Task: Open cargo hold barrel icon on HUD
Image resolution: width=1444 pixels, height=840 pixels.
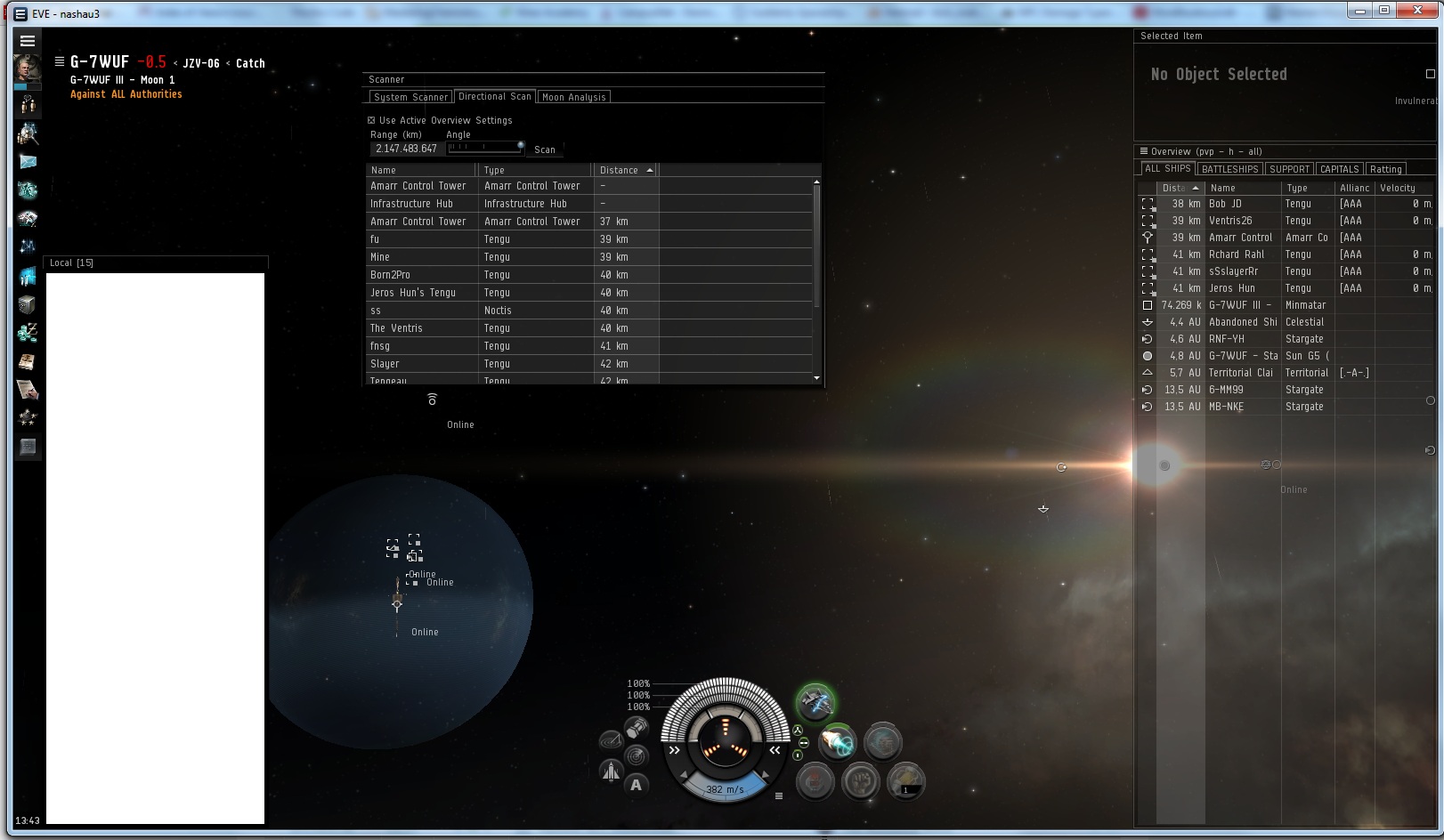Action: [637, 729]
